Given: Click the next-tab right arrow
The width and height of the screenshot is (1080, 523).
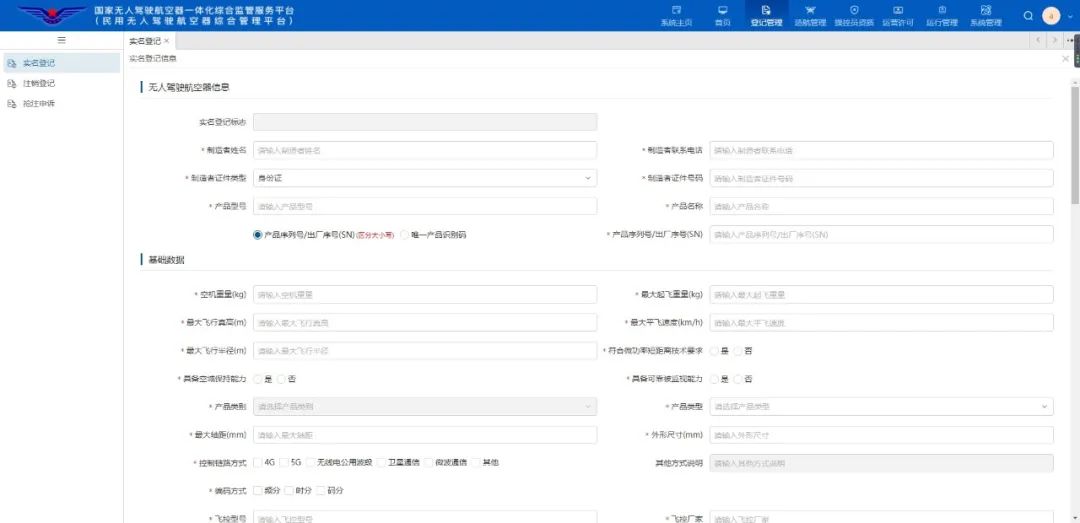Looking at the screenshot, I should pyautogui.click(x=1055, y=41).
